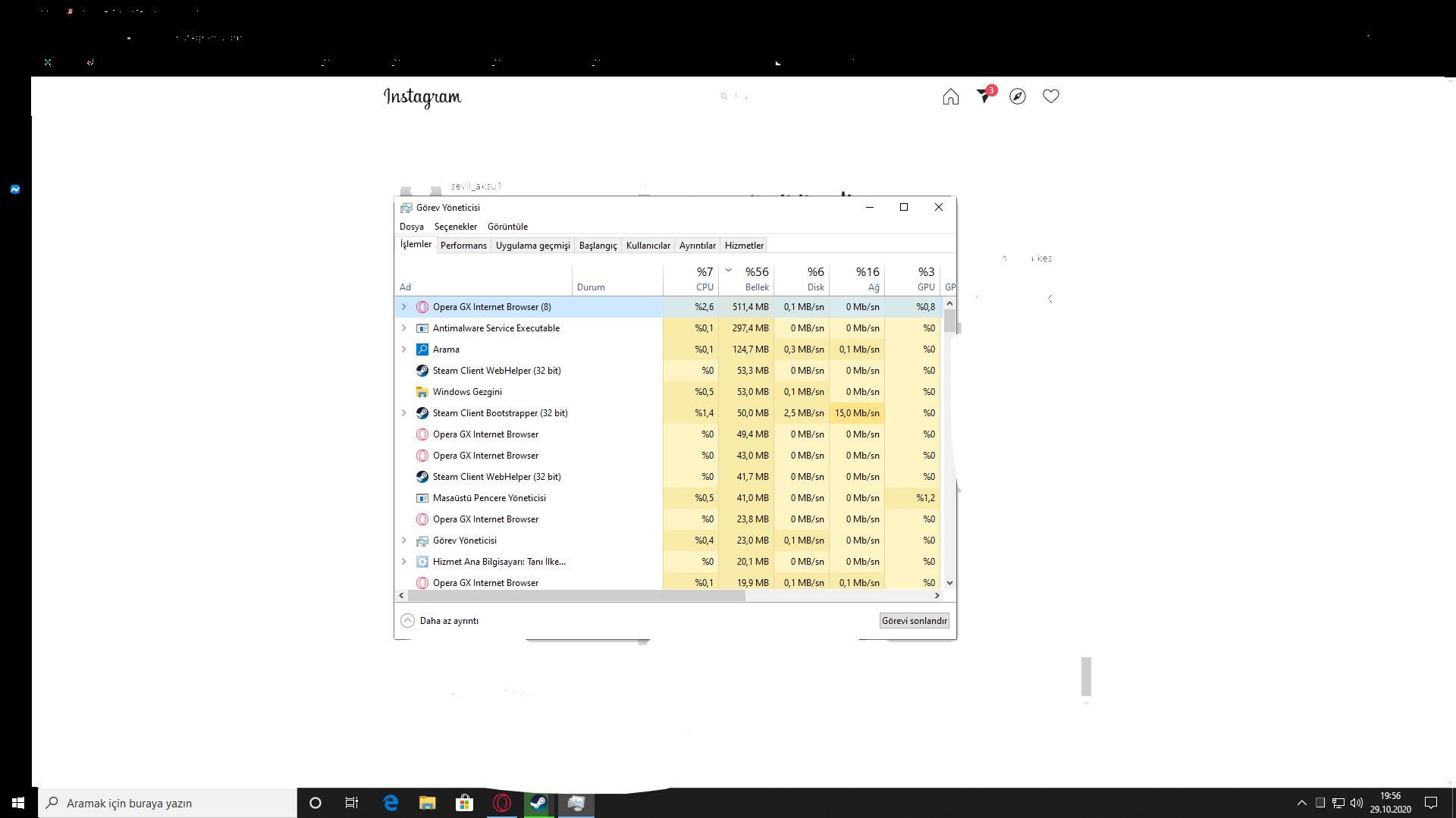Click the Windows search box
This screenshot has height=818, width=1456.
coord(167,803)
